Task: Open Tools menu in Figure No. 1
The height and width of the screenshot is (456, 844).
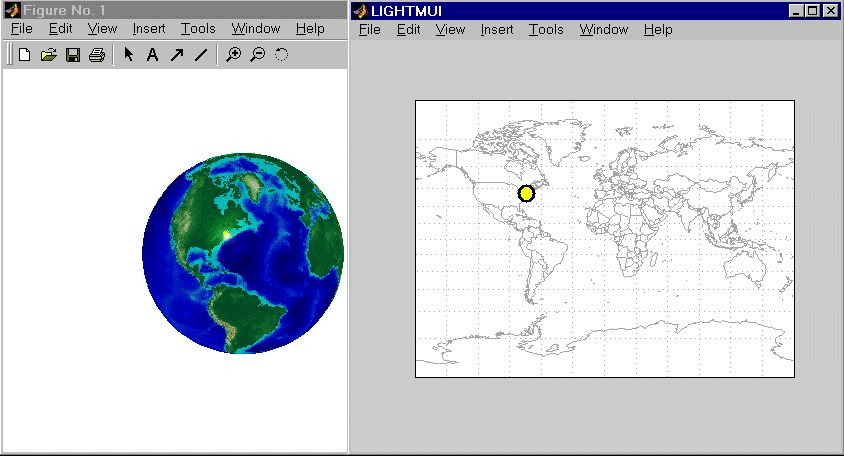Action: tap(198, 29)
